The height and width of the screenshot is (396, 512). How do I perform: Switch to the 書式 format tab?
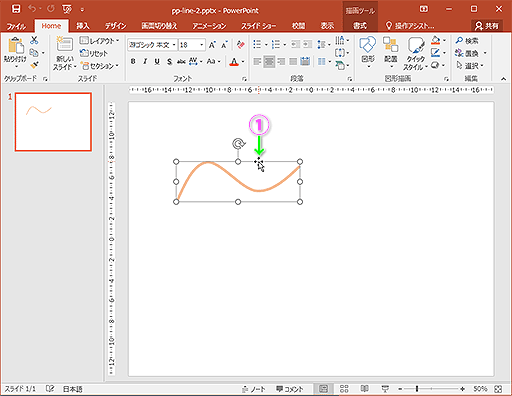[360, 26]
